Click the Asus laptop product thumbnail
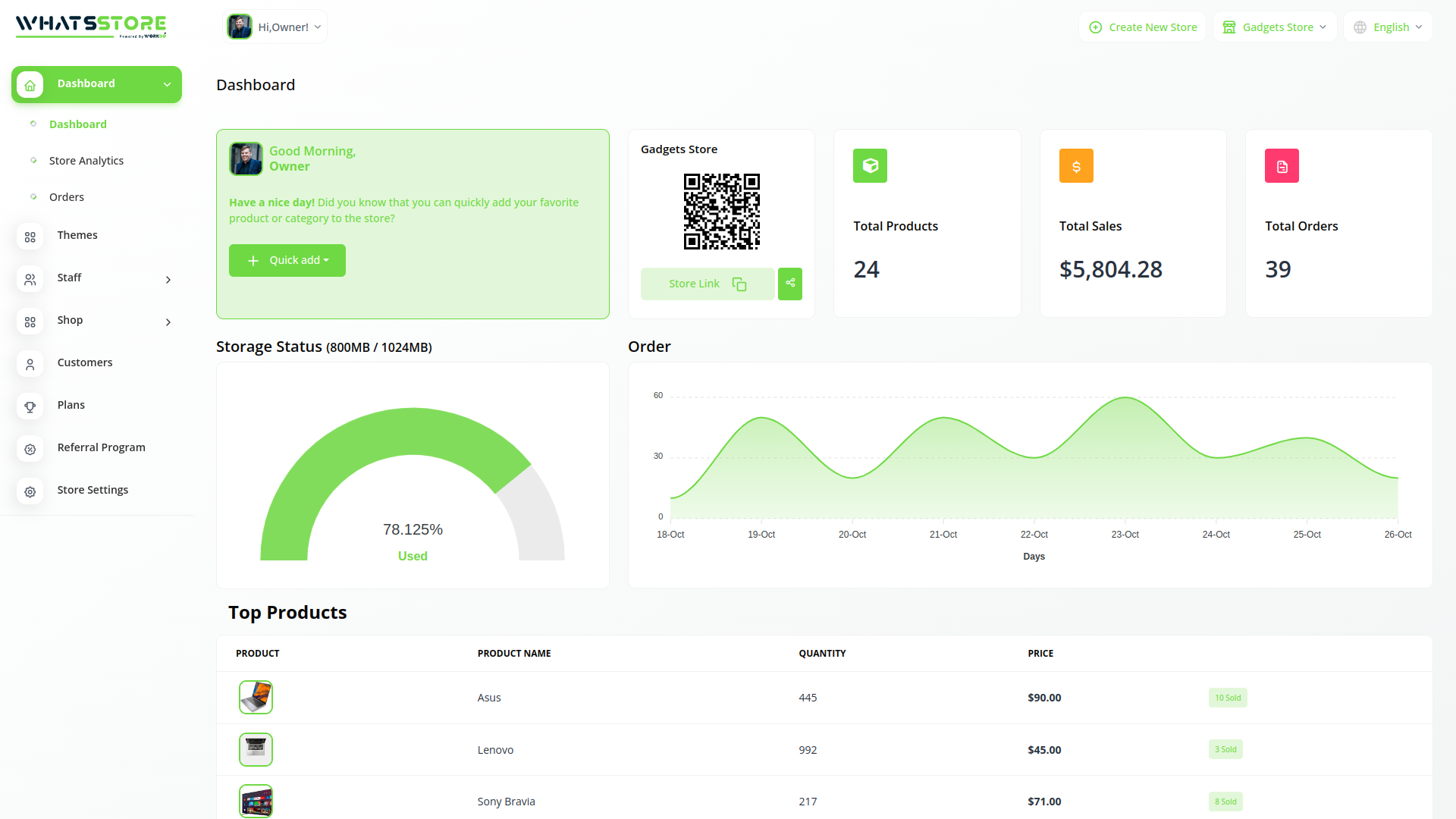This screenshot has width=1456, height=819. point(256,697)
